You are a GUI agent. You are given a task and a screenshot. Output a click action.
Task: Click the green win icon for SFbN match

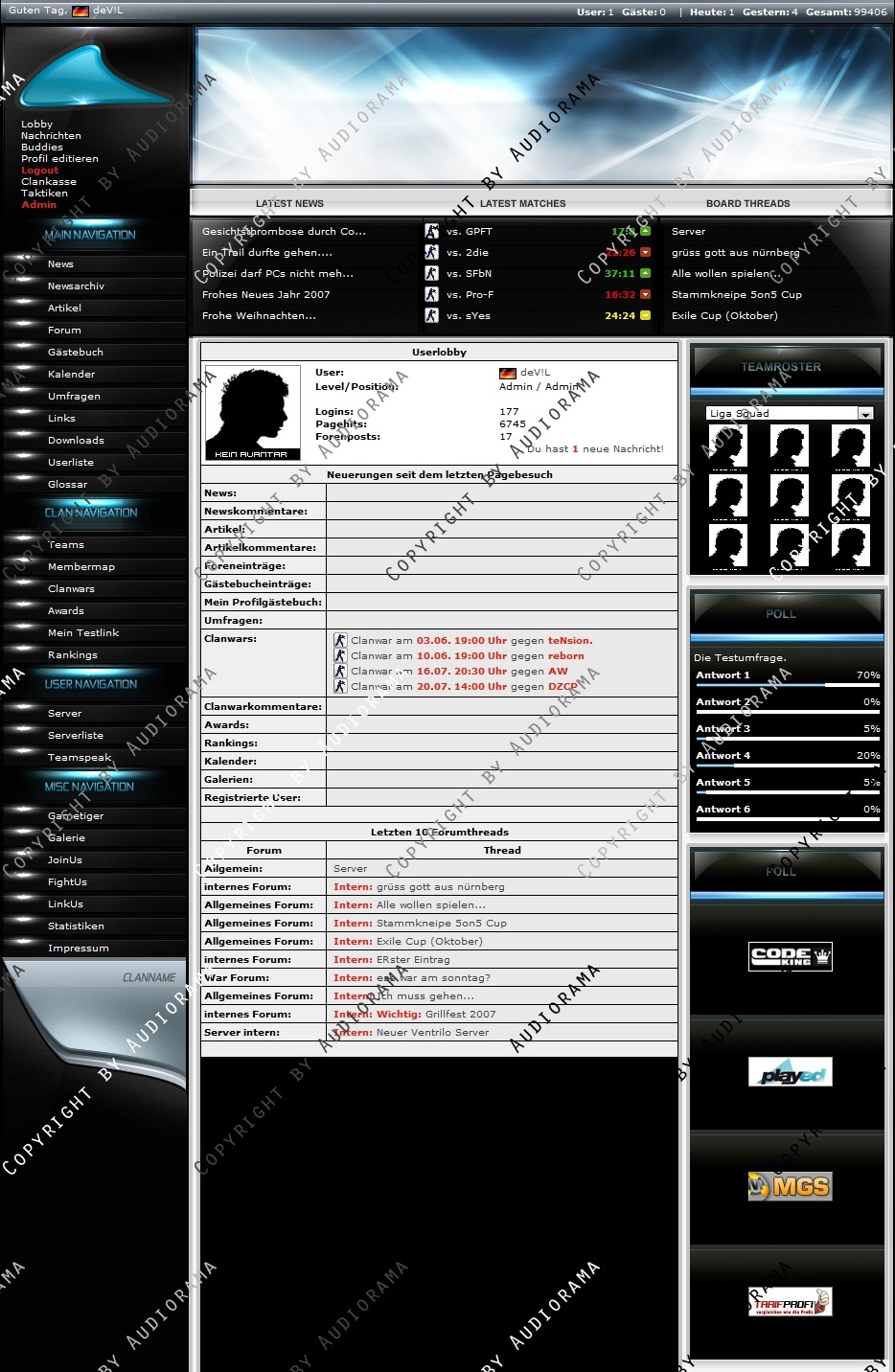coord(645,274)
